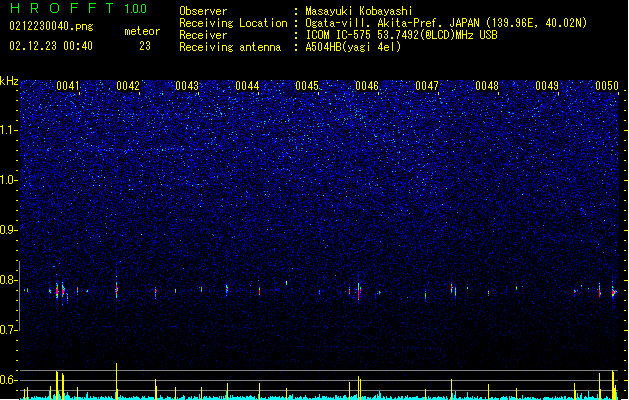
Task: Click time marker 0044
Action: pos(247,86)
